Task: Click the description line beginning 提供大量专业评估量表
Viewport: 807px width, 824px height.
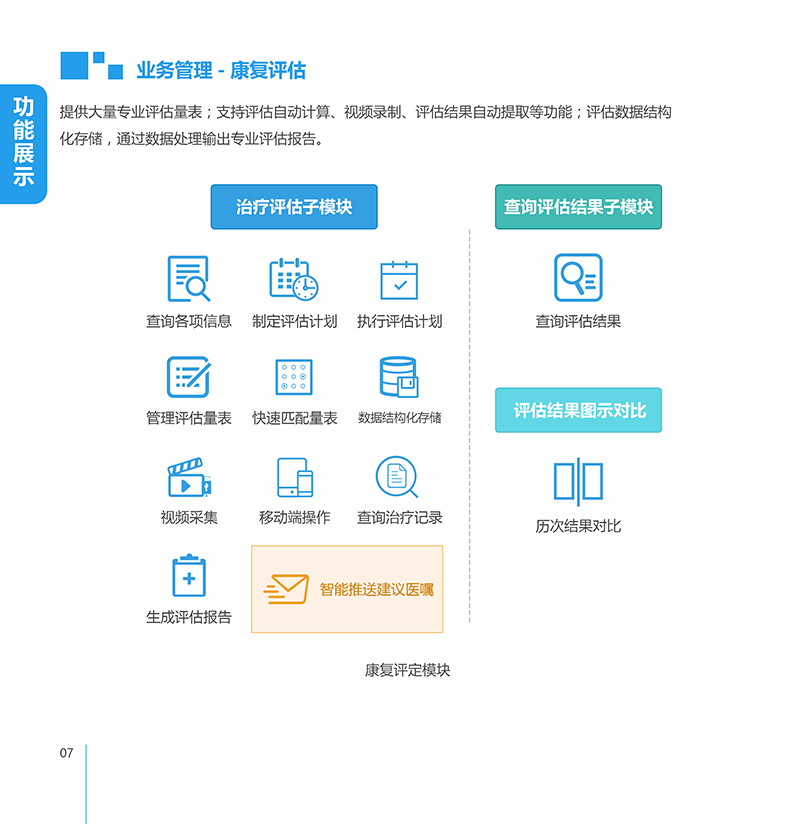Action: tap(365, 112)
